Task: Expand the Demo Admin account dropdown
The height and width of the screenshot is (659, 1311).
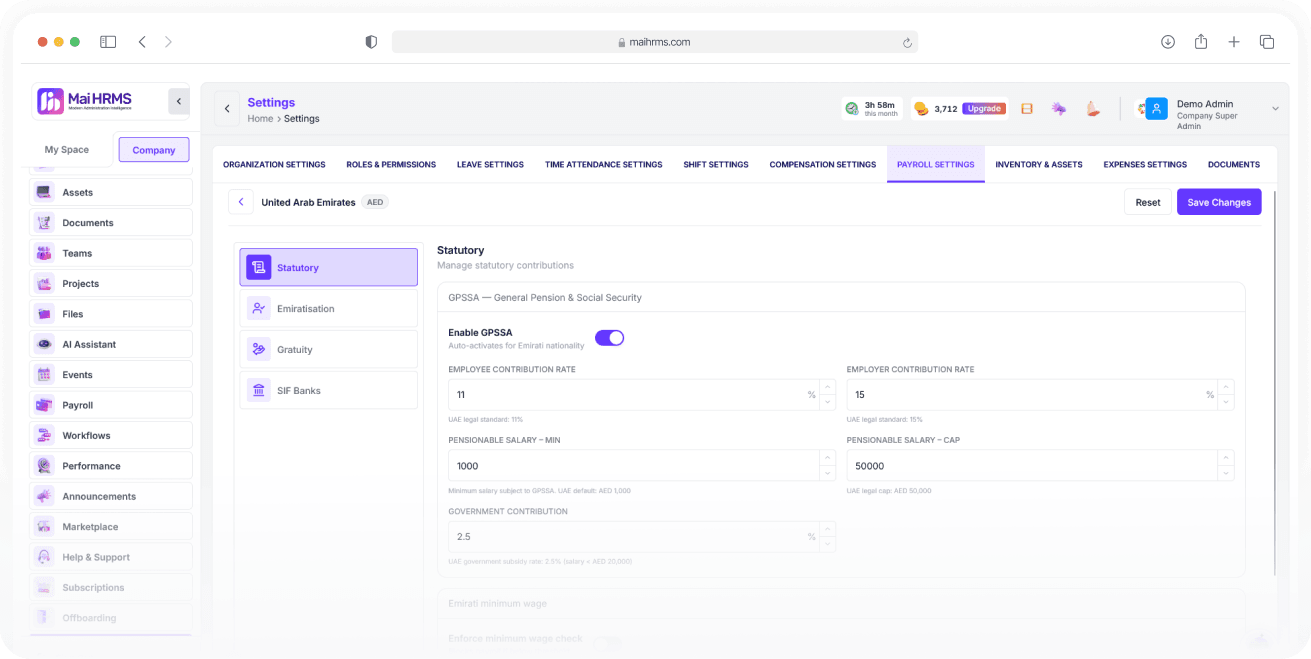Action: click(x=1275, y=109)
